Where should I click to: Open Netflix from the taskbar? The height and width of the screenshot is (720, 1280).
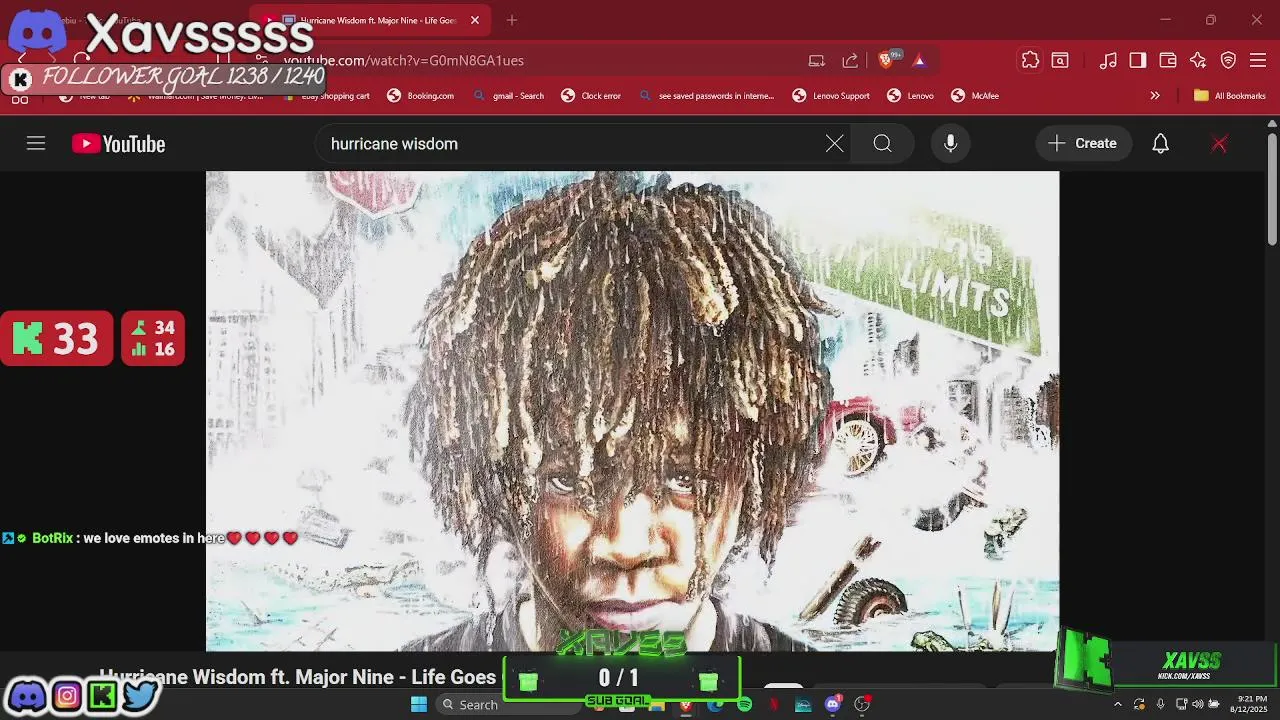point(773,704)
